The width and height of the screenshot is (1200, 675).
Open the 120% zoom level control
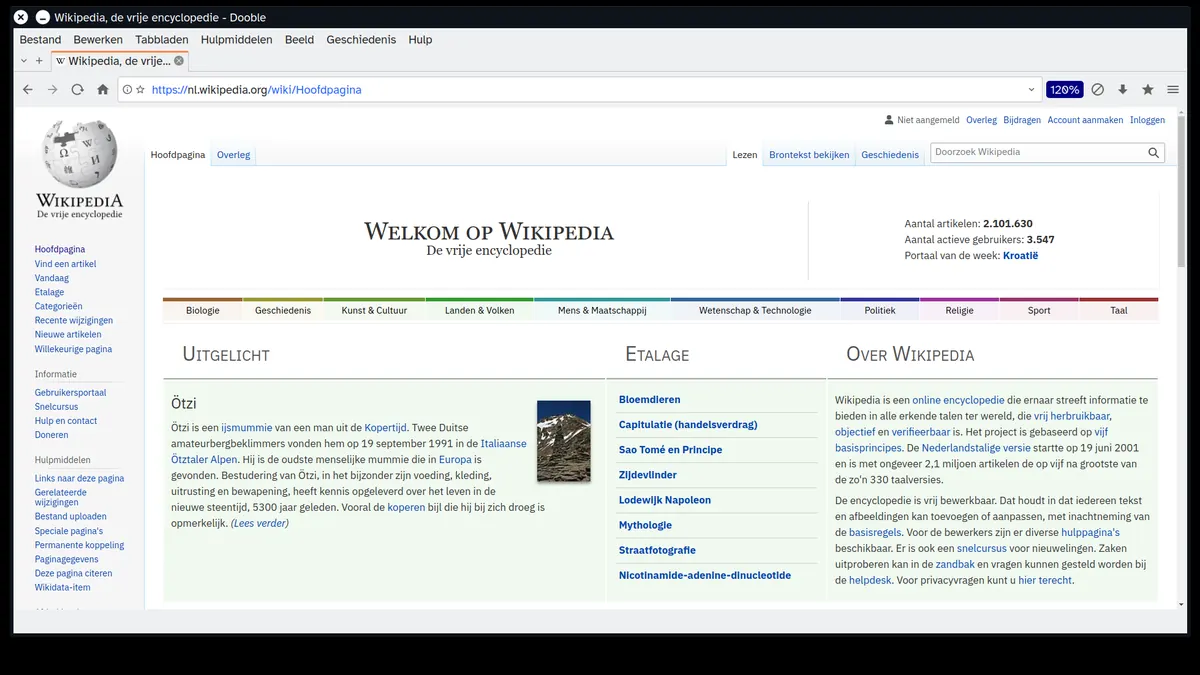pos(1065,89)
